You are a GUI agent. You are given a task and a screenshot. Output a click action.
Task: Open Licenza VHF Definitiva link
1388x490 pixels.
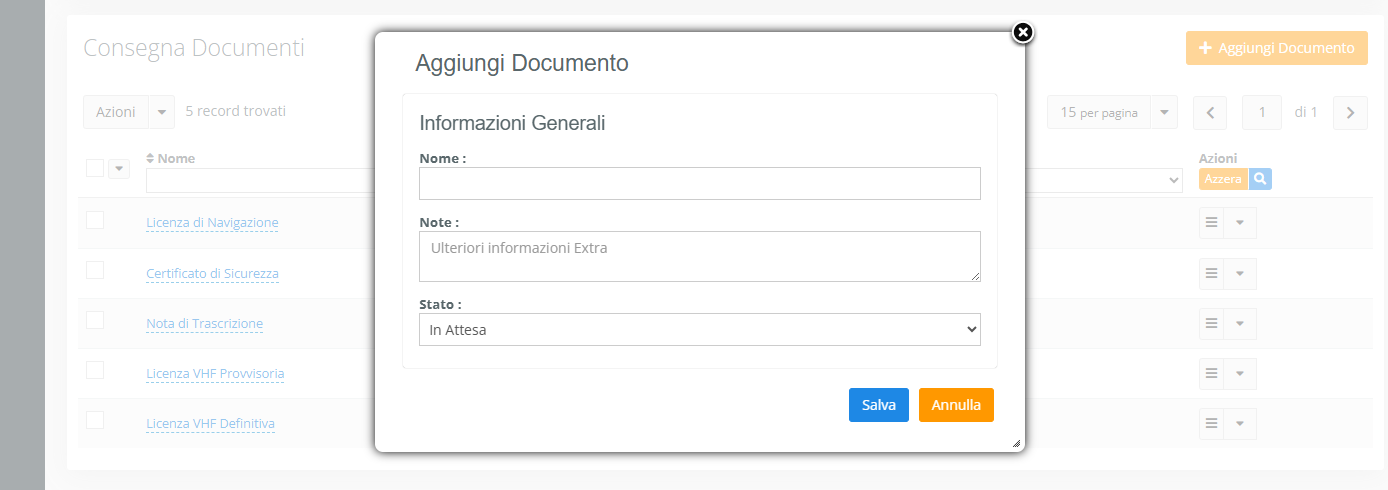[210, 423]
